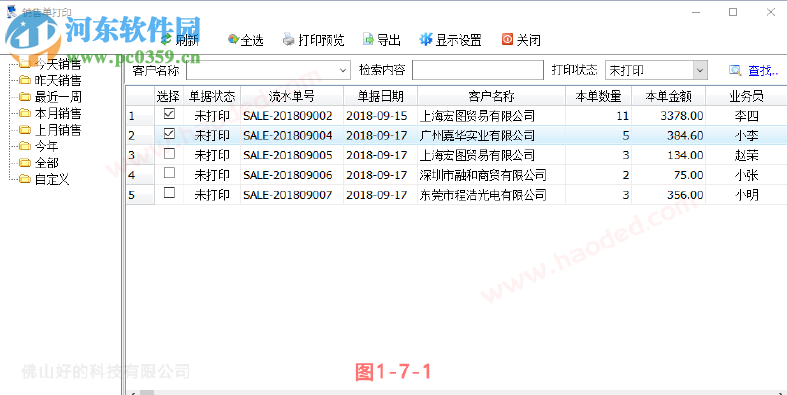Click salesperson 李四
This screenshot has height=395, width=787.
click(x=746, y=116)
